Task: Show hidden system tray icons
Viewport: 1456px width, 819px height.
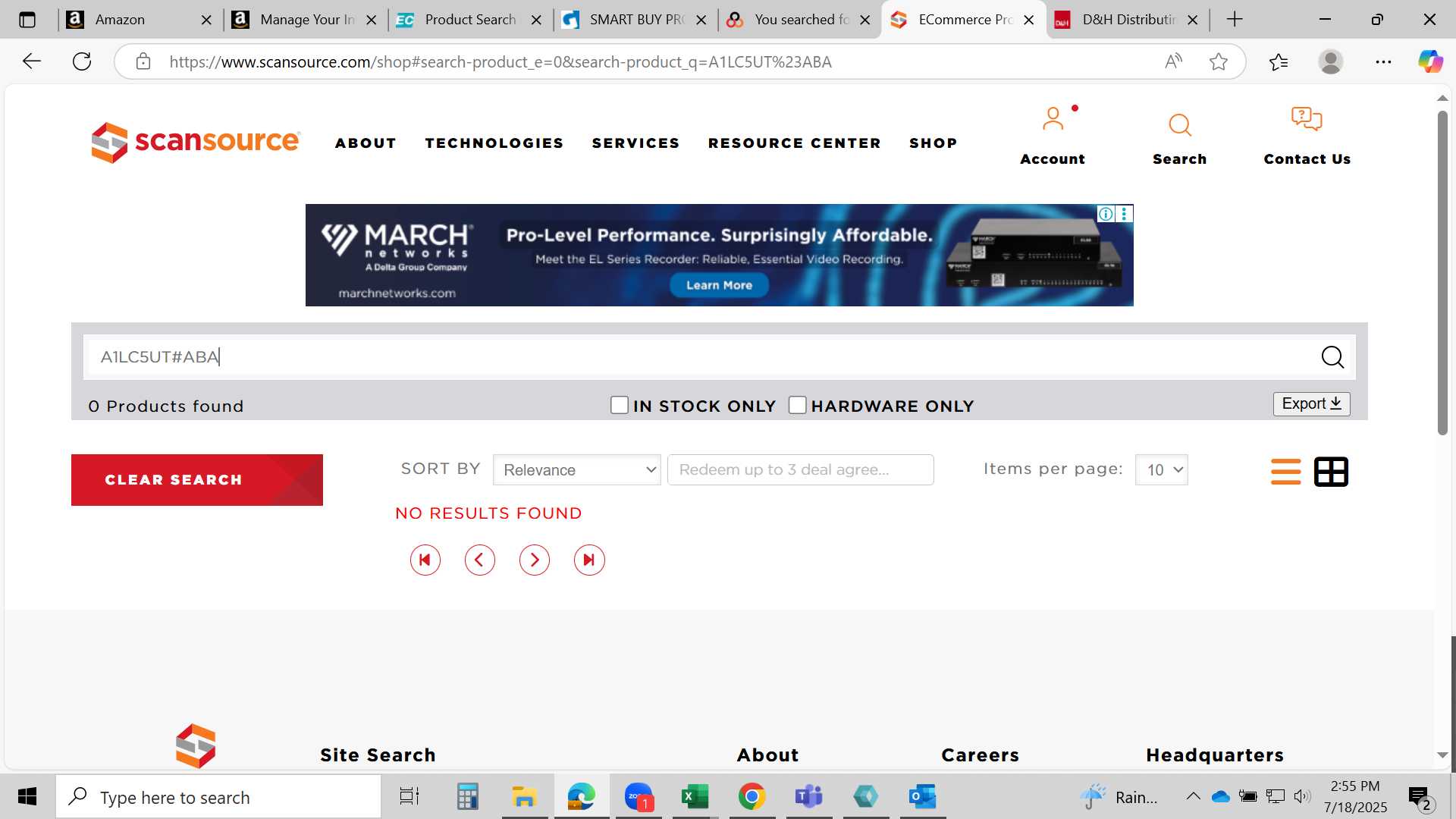Action: (1193, 796)
